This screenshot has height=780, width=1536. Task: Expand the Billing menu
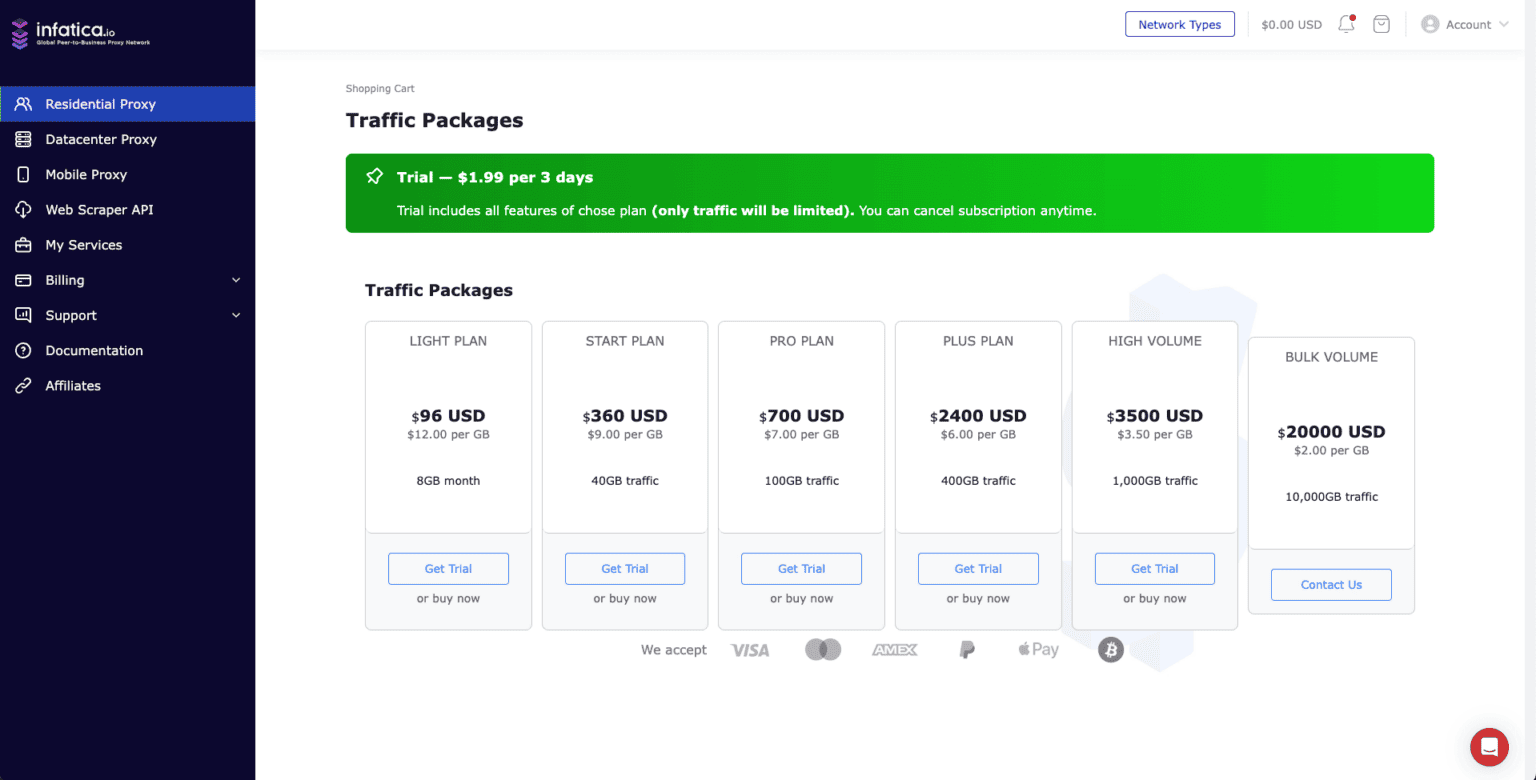tap(127, 280)
